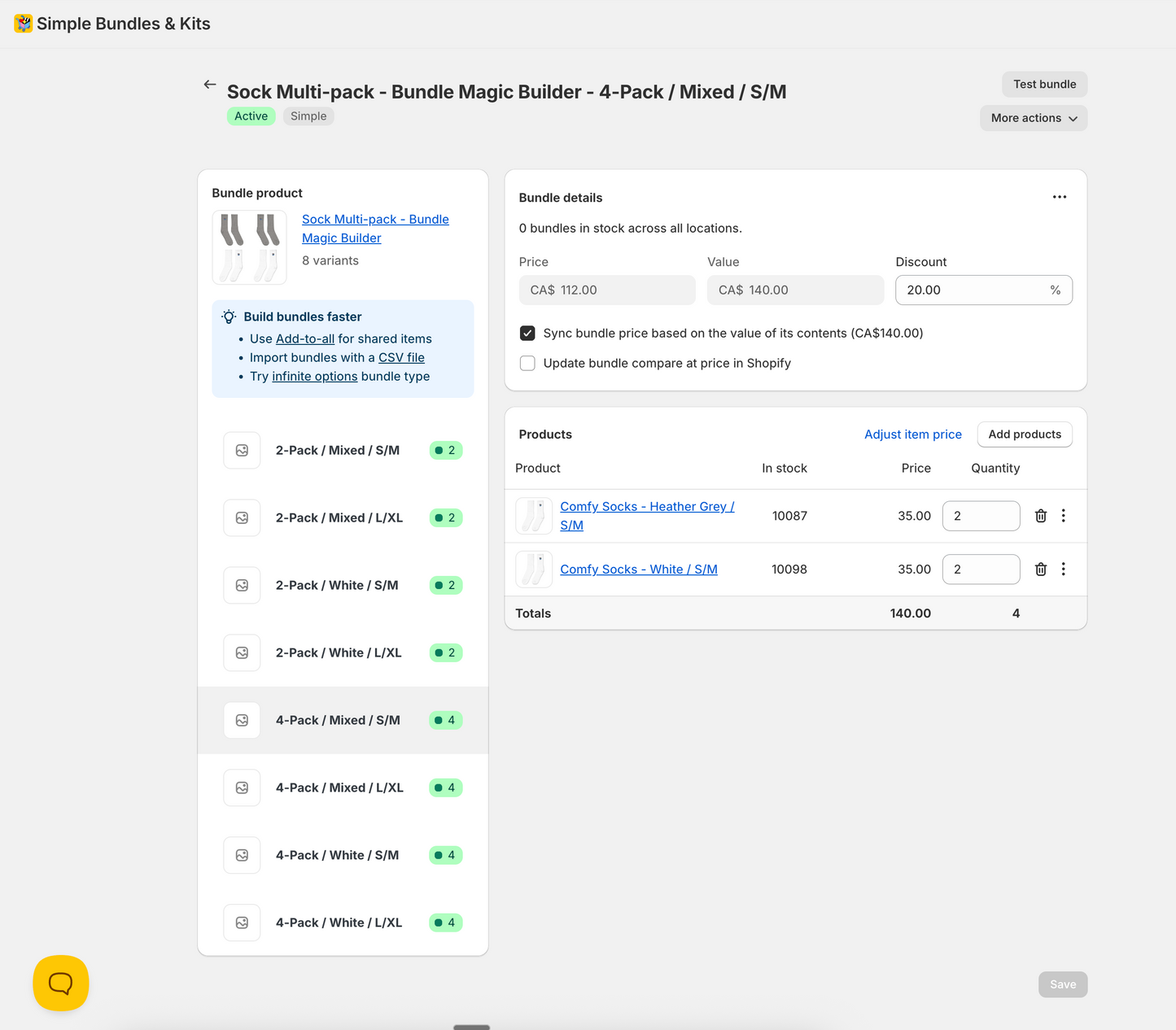Open Adjust item price link

[913, 434]
